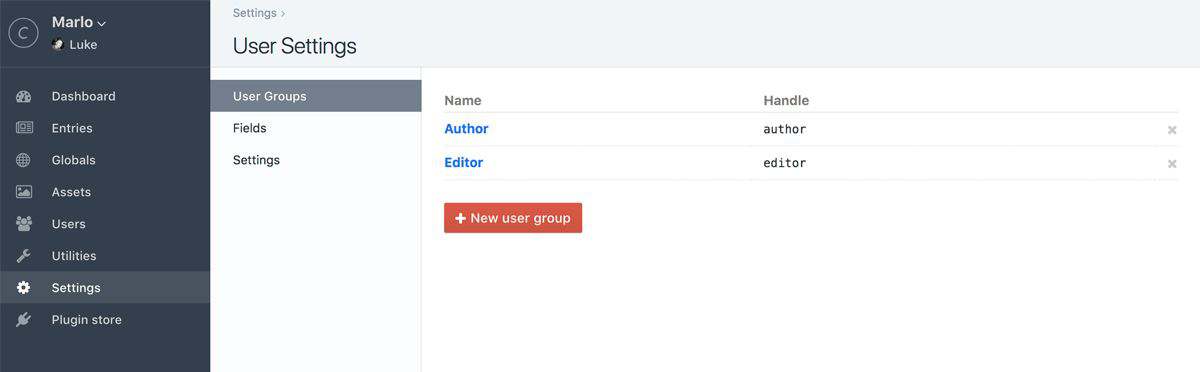Delete the Author user group

coord(1172,130)
